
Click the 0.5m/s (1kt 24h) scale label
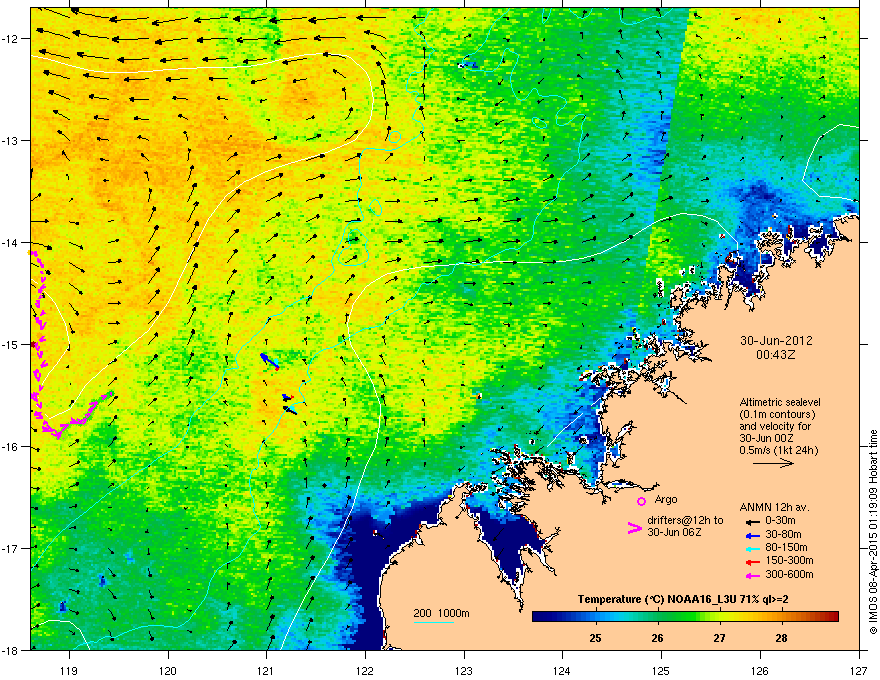point(778,450)
